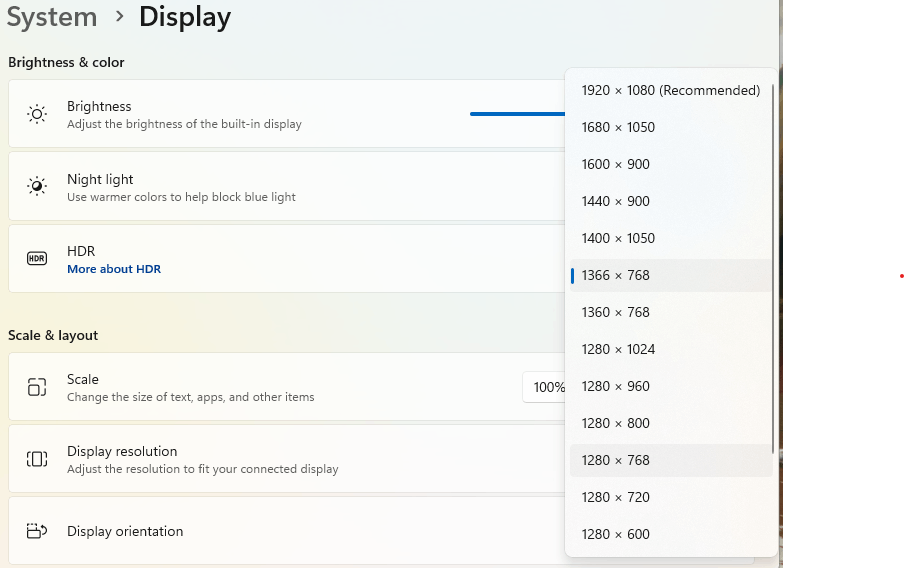
Task: Select 1920 × 1080 (Recommended) resolution
Action: pos(671,91)
